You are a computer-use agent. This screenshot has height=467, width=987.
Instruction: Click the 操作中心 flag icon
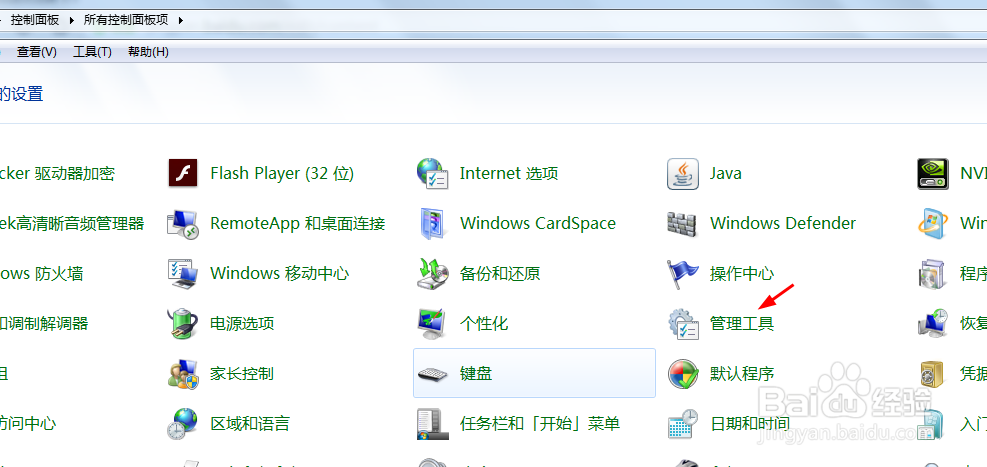(682, 274)
